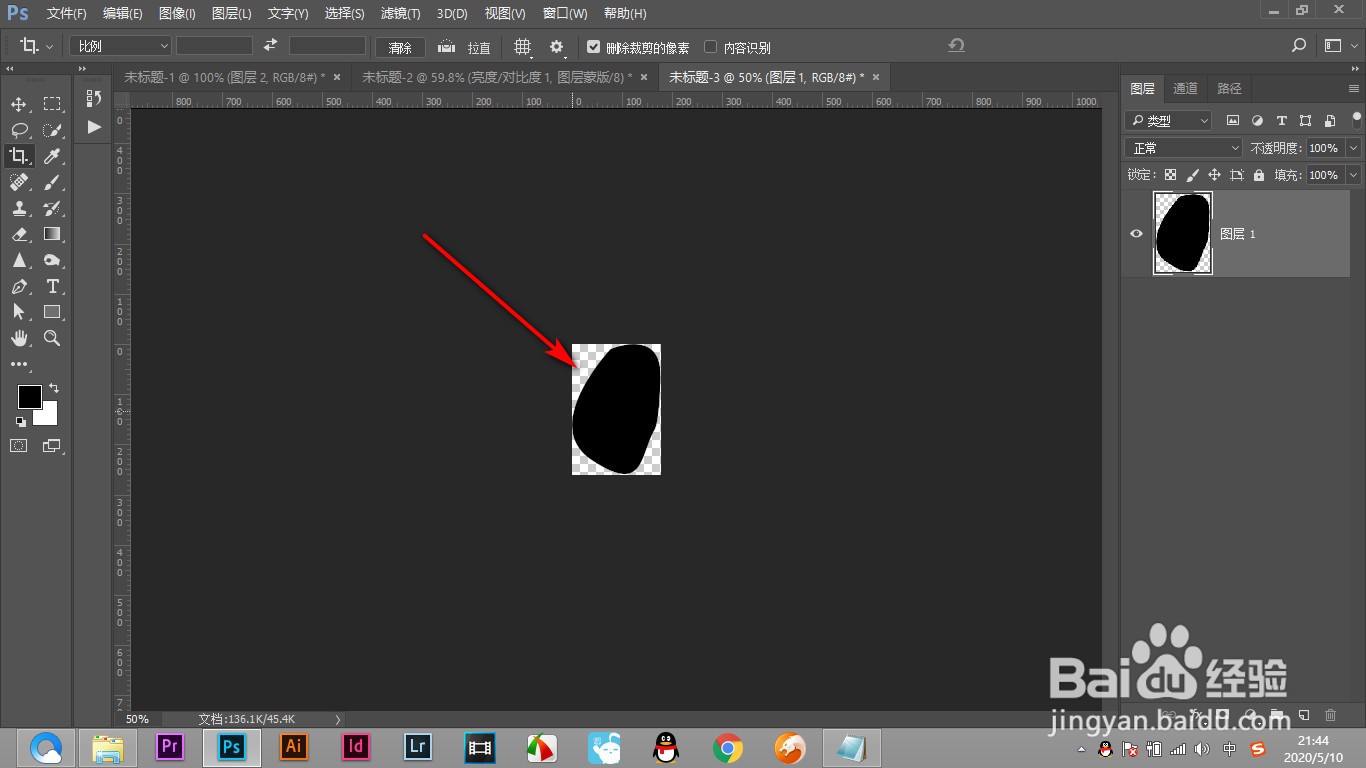Select the Spot Healing Brush tool
Viewport: 1366px width, 768px height.
pyautogui.click(x=18, y=182)
